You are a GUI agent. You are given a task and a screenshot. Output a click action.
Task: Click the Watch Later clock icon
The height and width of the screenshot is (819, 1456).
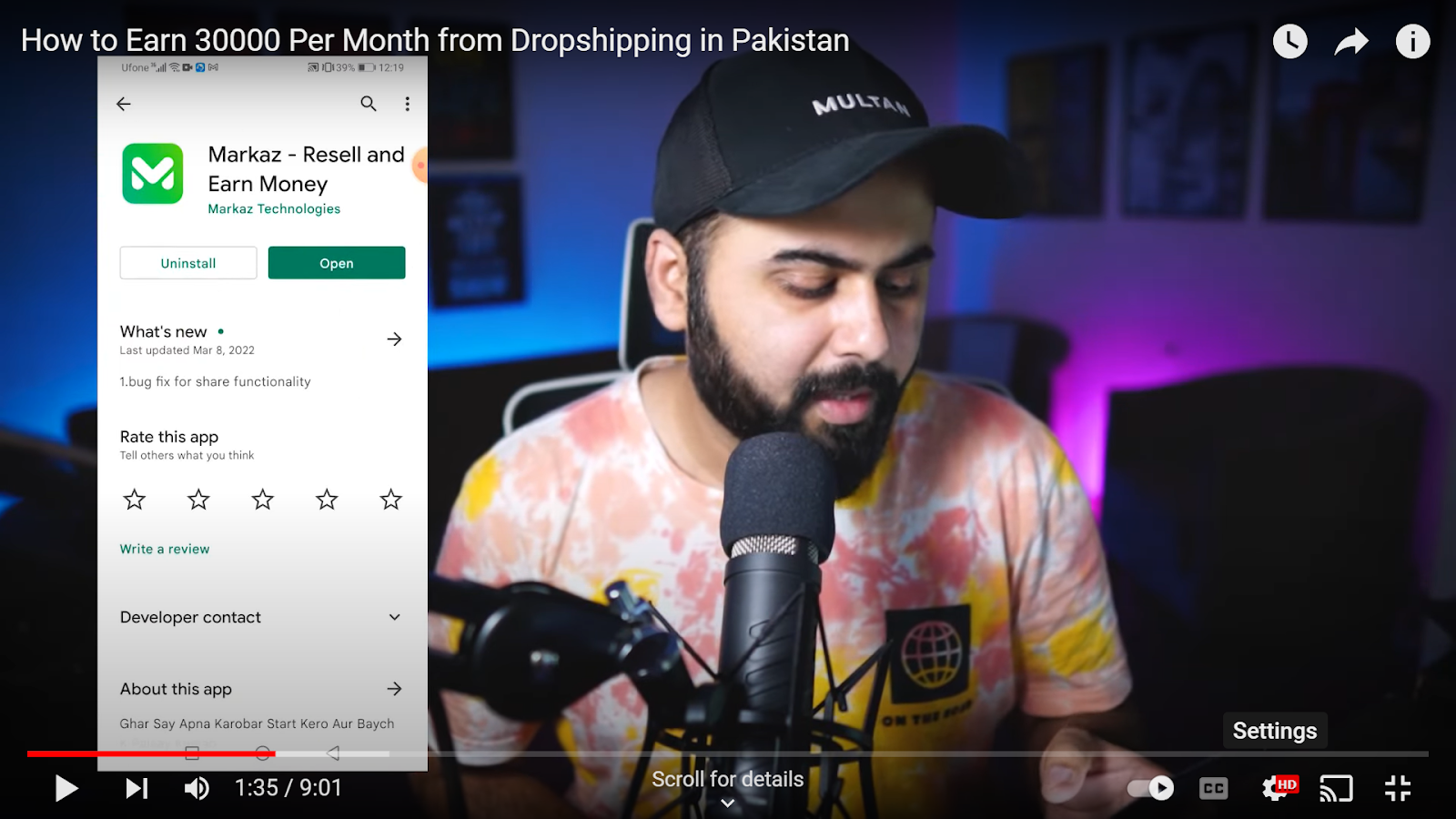(x=1289, y=41)
